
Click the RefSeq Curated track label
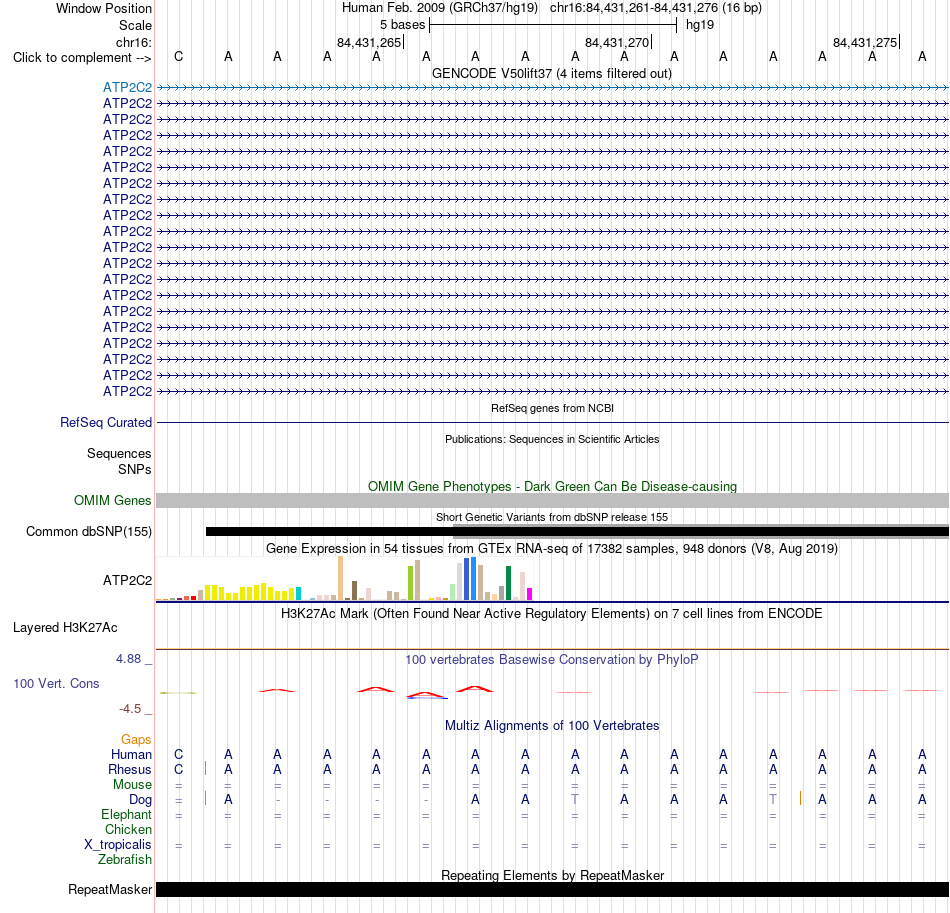[x=106, y=422]
